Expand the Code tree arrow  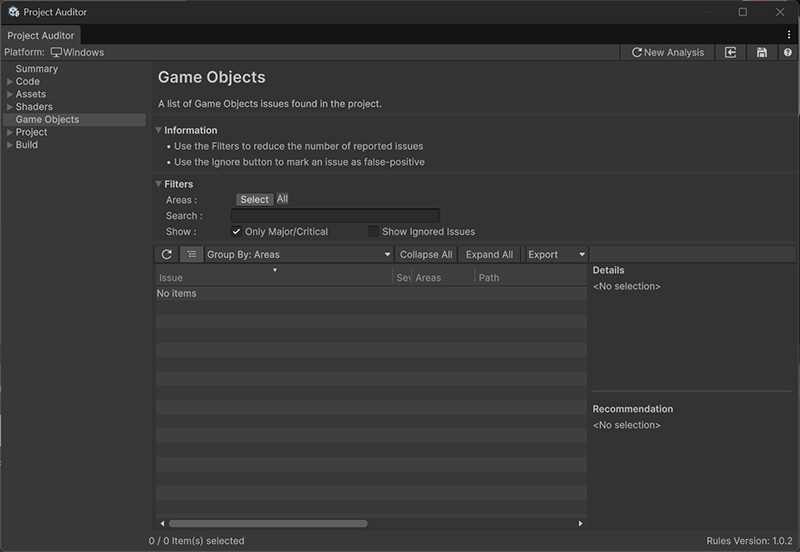(10, 82)
